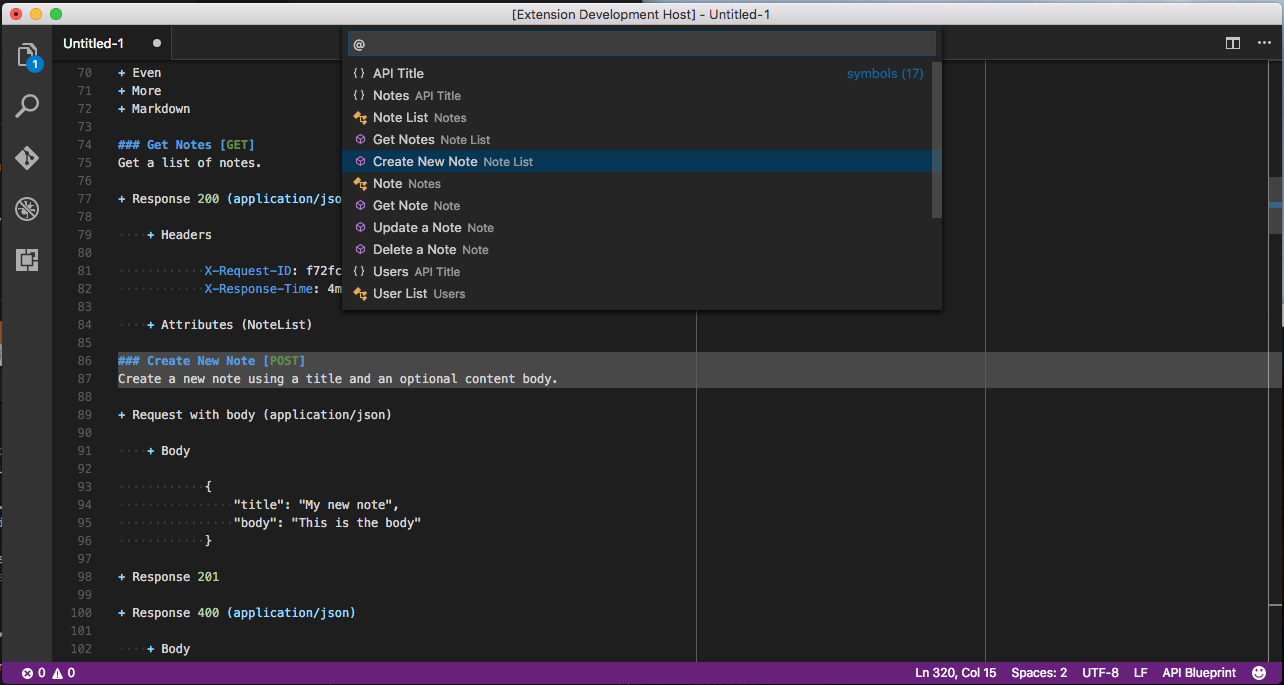Click the namespace icon beside 'Users API Title'
This screenshot has height=685, width=1284.
(x=359, y=271)
